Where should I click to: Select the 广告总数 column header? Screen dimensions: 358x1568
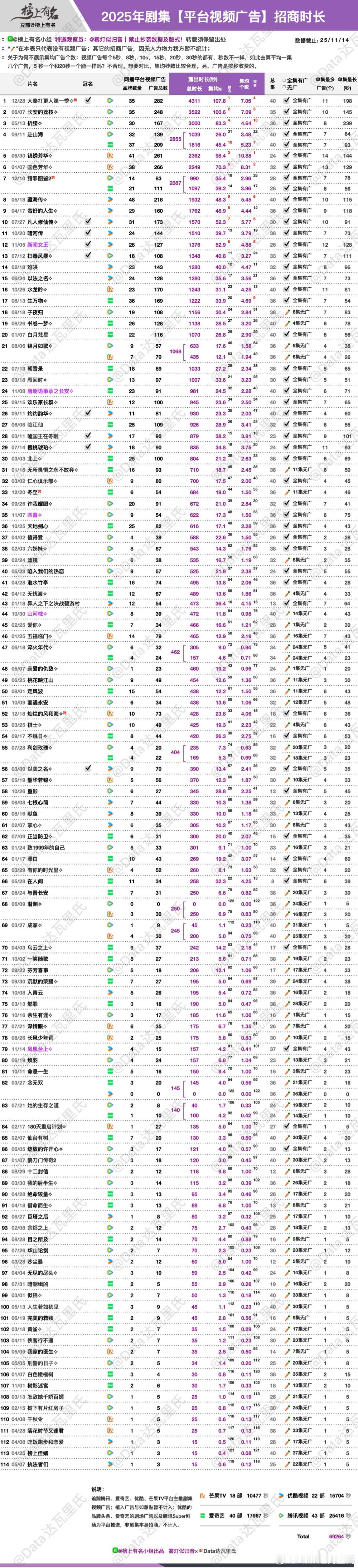158,88
